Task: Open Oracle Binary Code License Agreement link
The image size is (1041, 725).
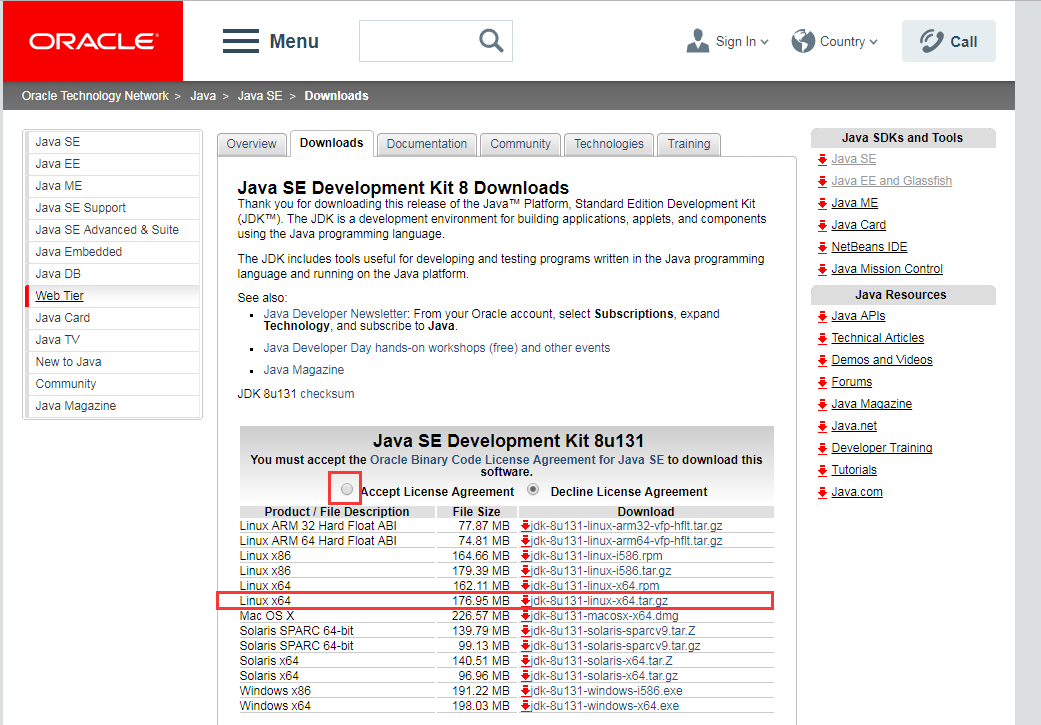Action: tap(517, 459)
